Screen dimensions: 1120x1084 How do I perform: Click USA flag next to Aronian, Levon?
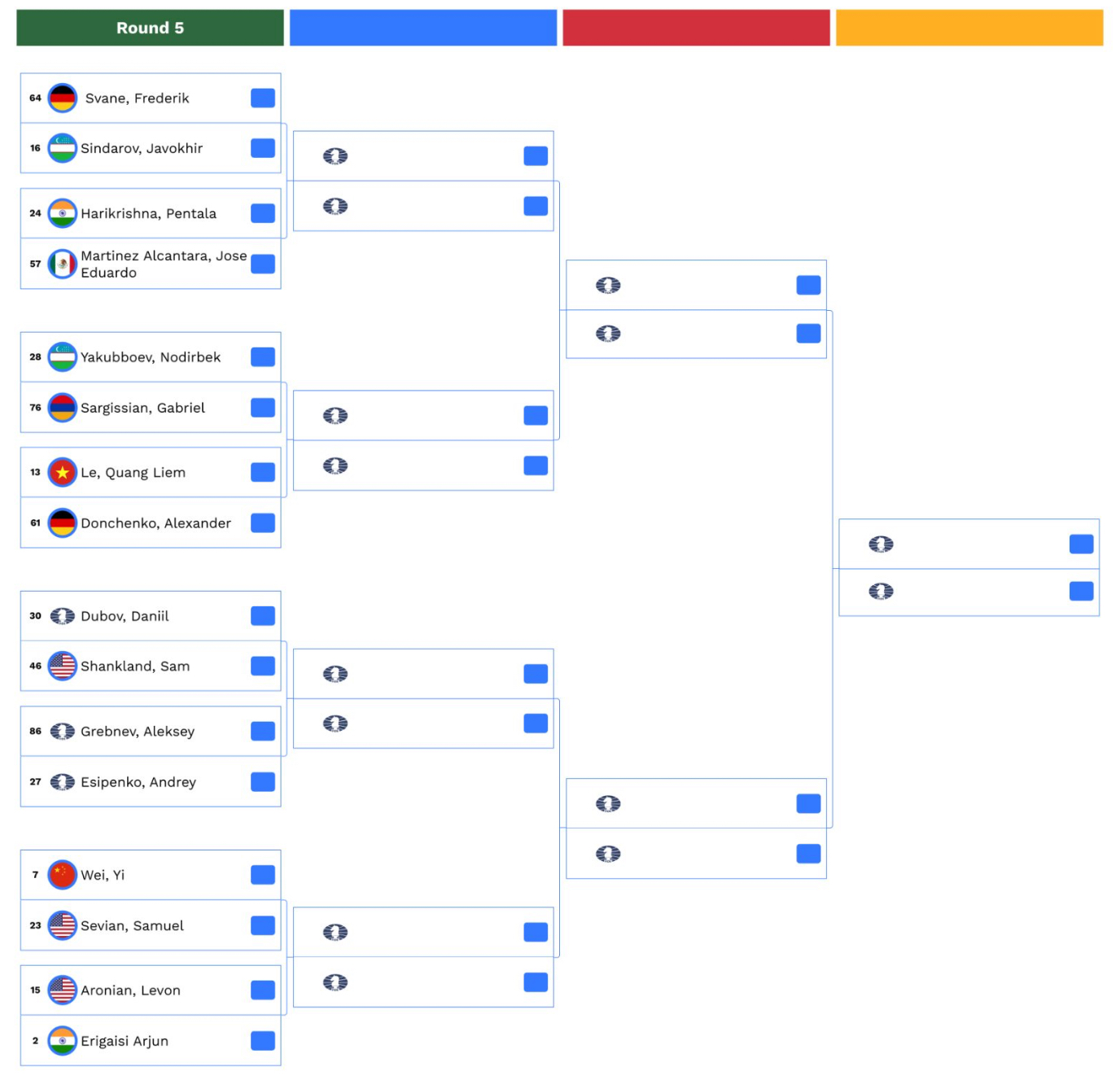coord(63,990)
